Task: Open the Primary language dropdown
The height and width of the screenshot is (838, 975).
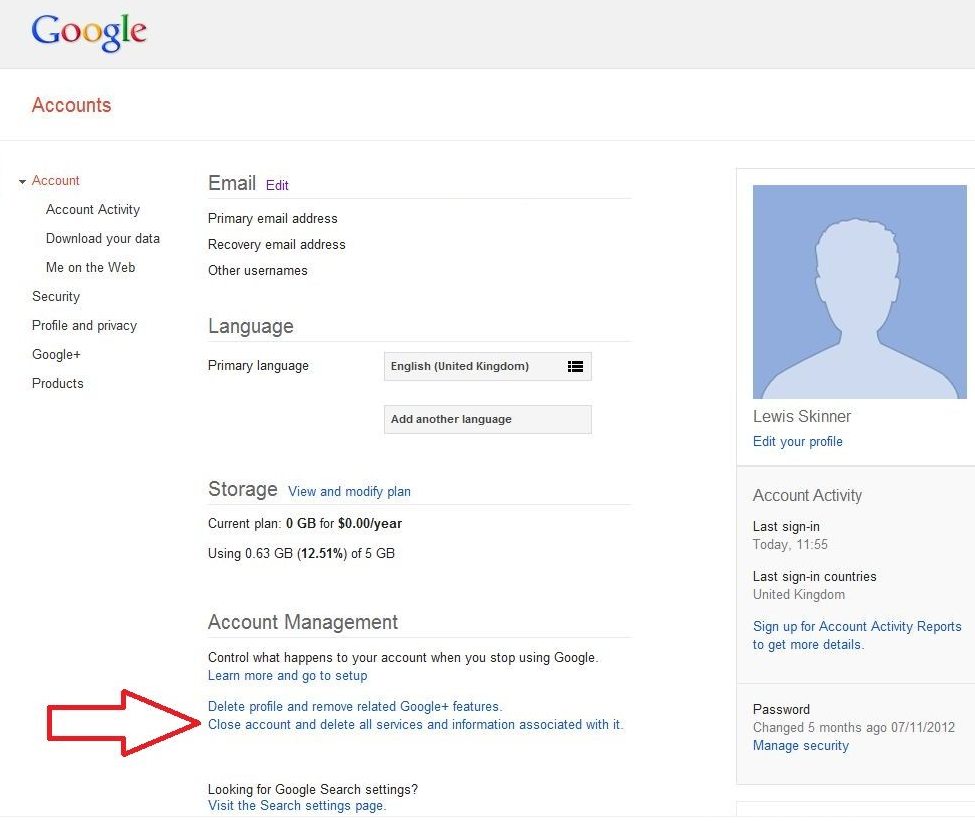Action: [488, 366]
